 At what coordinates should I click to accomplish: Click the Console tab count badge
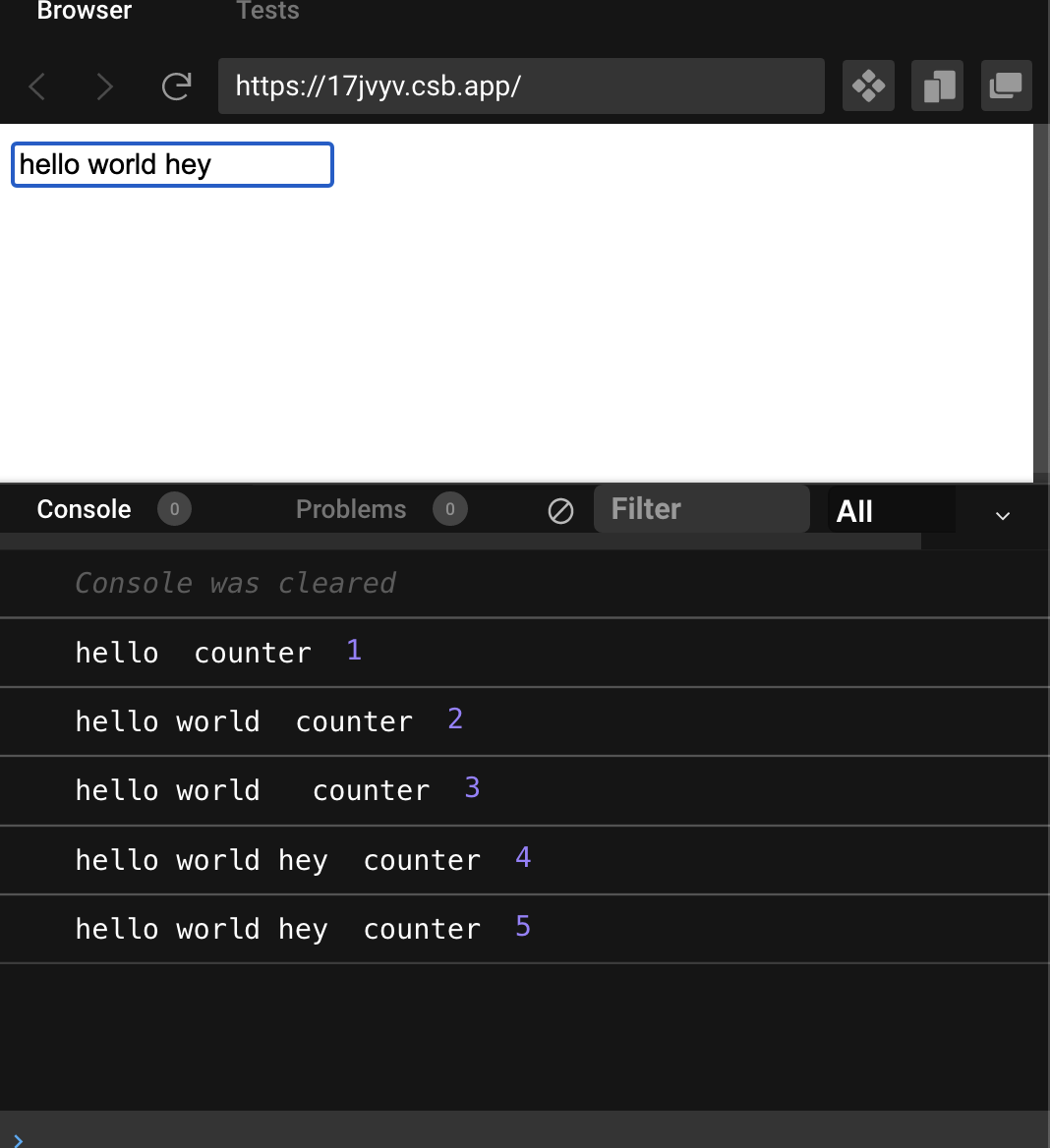(174, 509)
